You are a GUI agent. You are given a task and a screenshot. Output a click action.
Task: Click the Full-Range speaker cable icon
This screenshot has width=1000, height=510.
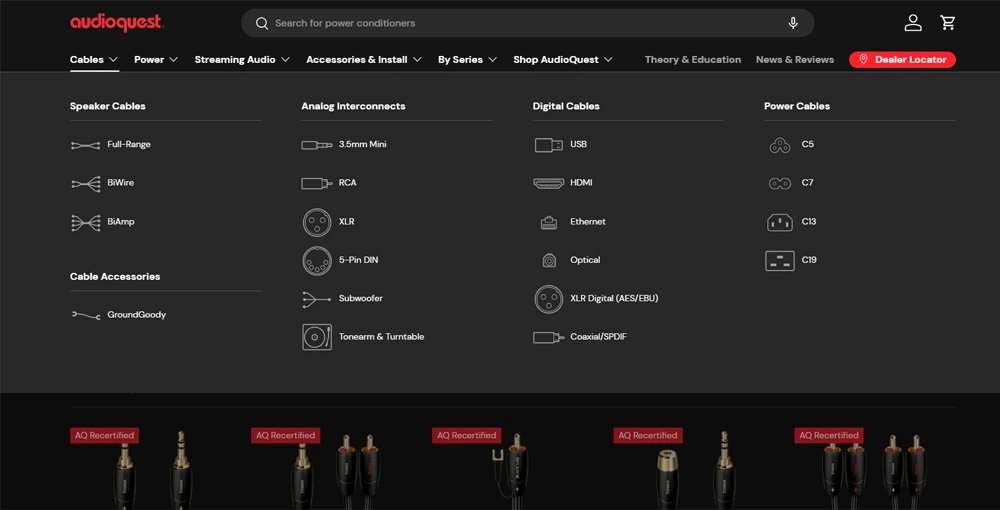point(85,145)
